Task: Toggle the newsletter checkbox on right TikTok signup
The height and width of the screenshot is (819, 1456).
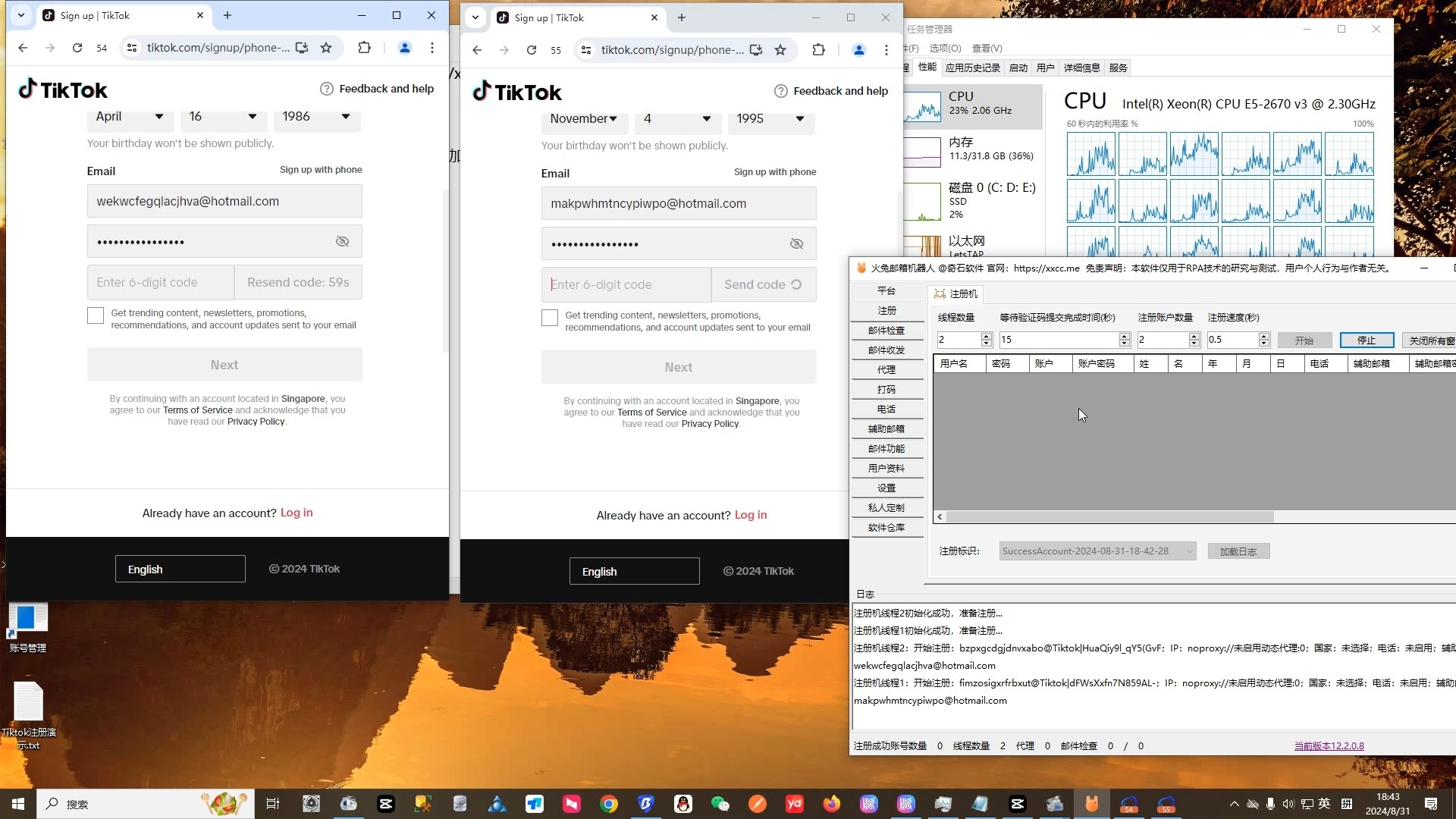Action: (550, 318)
